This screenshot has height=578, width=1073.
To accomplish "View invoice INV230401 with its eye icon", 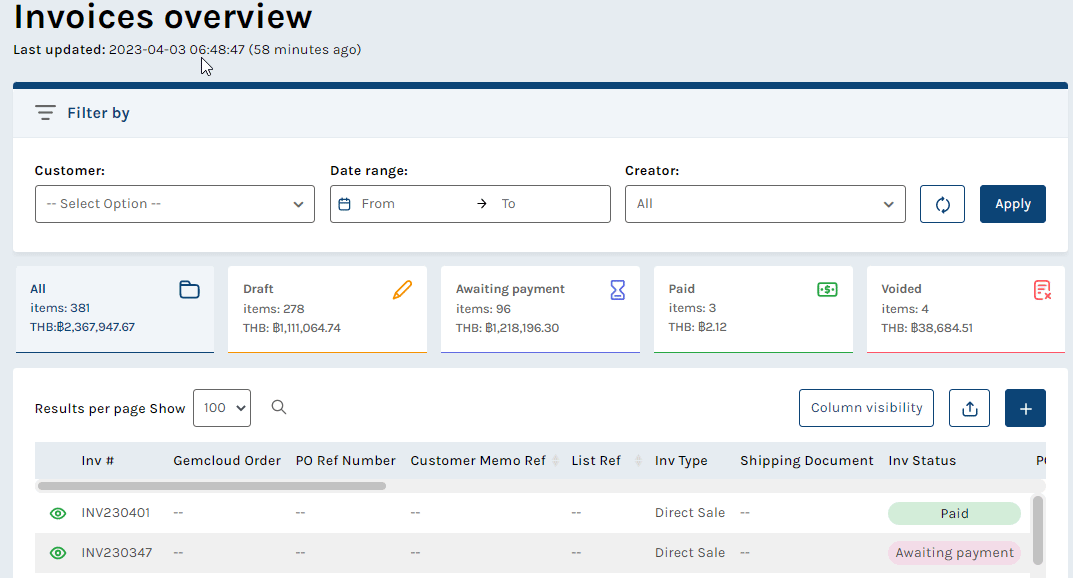I will pos(58,513).
